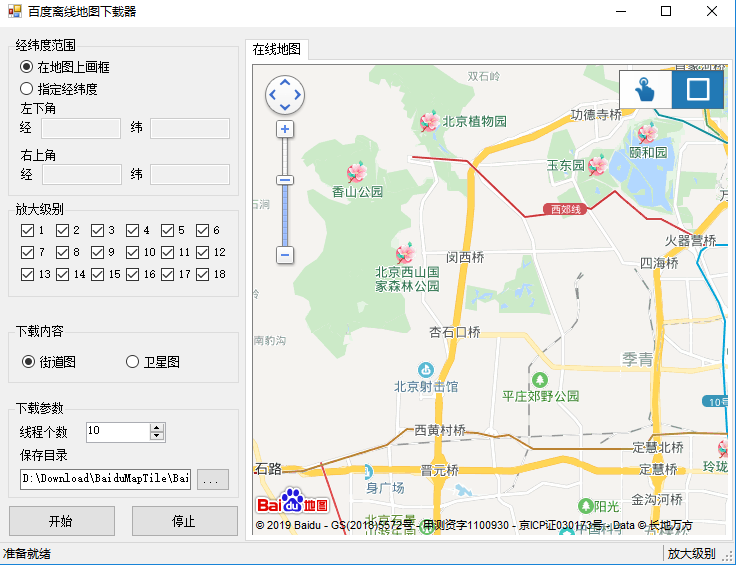The width and height of the screenshot is (736, 565).
Task: Click the 放大级别 status bar entry
Action: pos(691,554)
